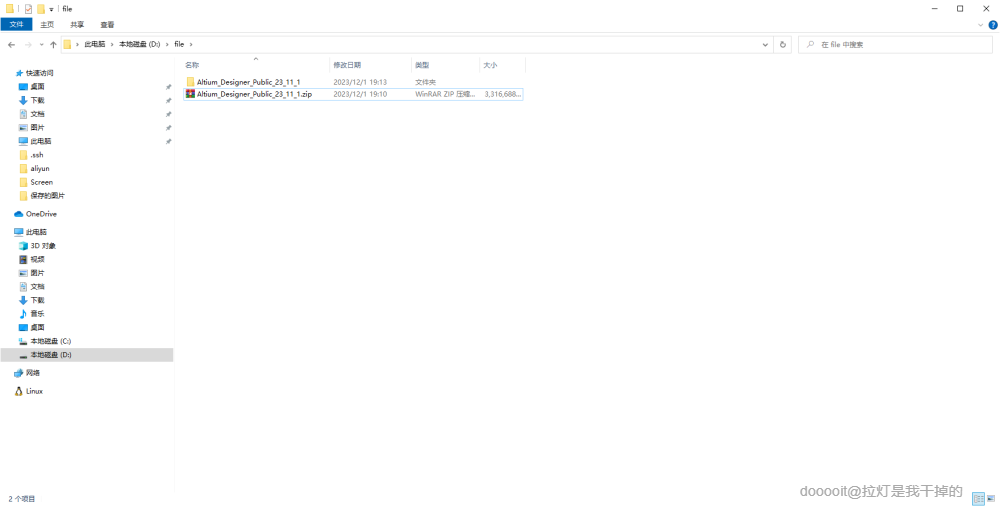Open 音乐 in the sidebar

point(38,314)
